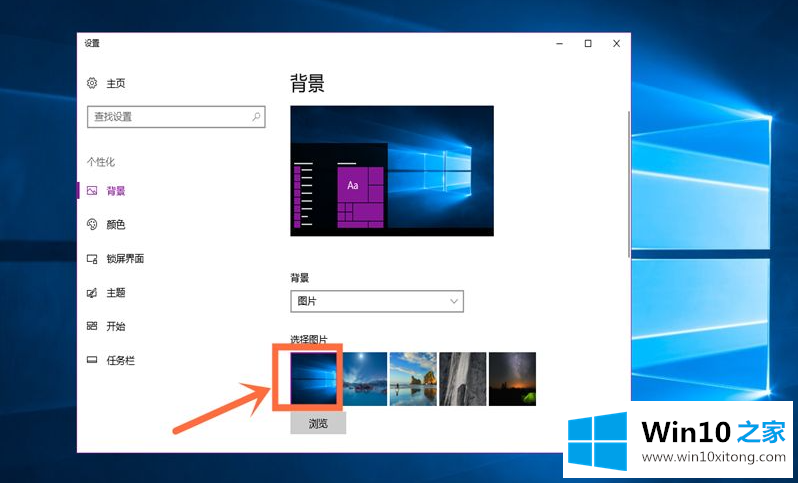The height and width of the screenshot is (483, 798).
Task: Focus the 查找设置 search field
Action: point(176,117)
